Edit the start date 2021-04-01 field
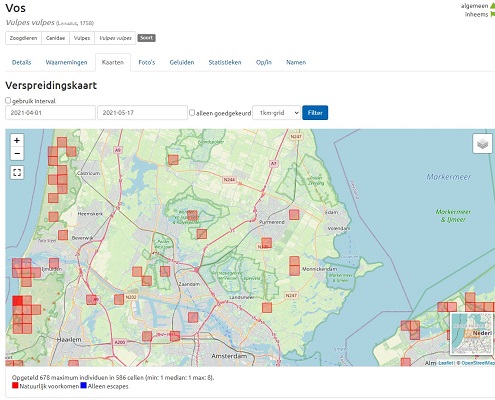The height and width of the screenshot is (400, 495). pos(50,113)
